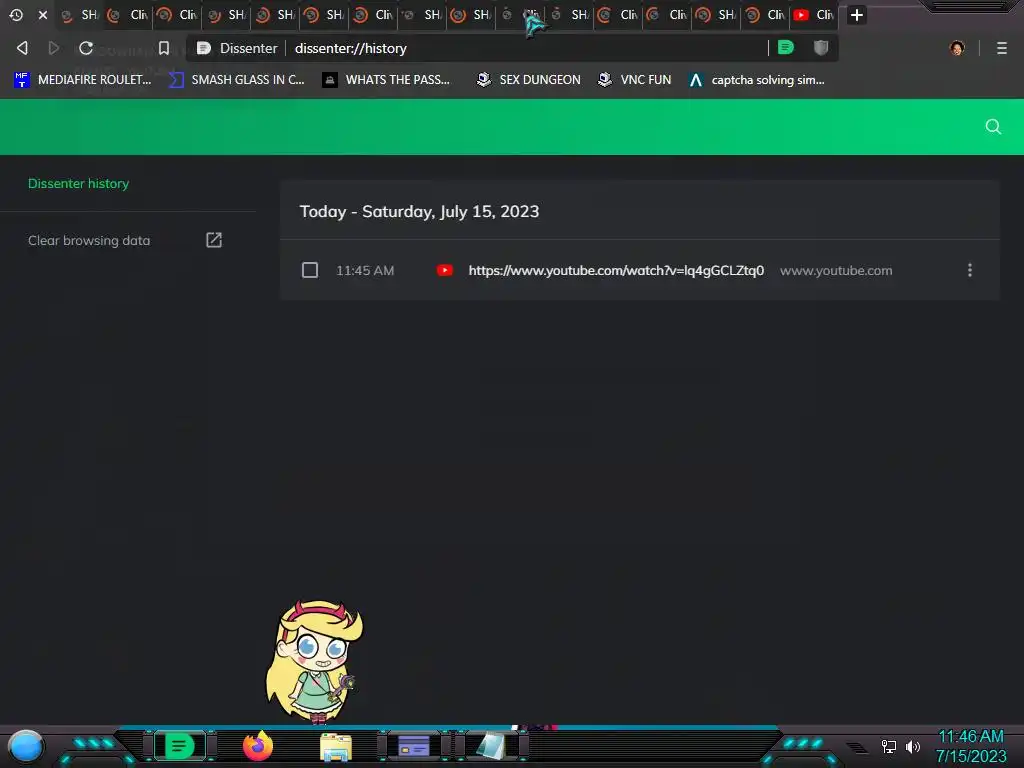Click the volume speaker tray icon
Image resolution: width=1024 pixels, height=768 pixels.
click(x=913, y=746)
